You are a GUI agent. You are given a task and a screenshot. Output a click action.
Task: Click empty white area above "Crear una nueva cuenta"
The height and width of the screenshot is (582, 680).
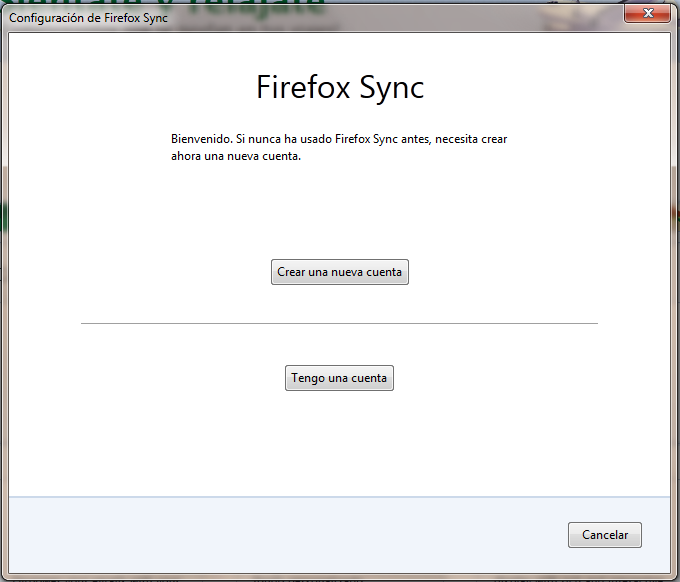pyautogui.click(x=339, y=215)
